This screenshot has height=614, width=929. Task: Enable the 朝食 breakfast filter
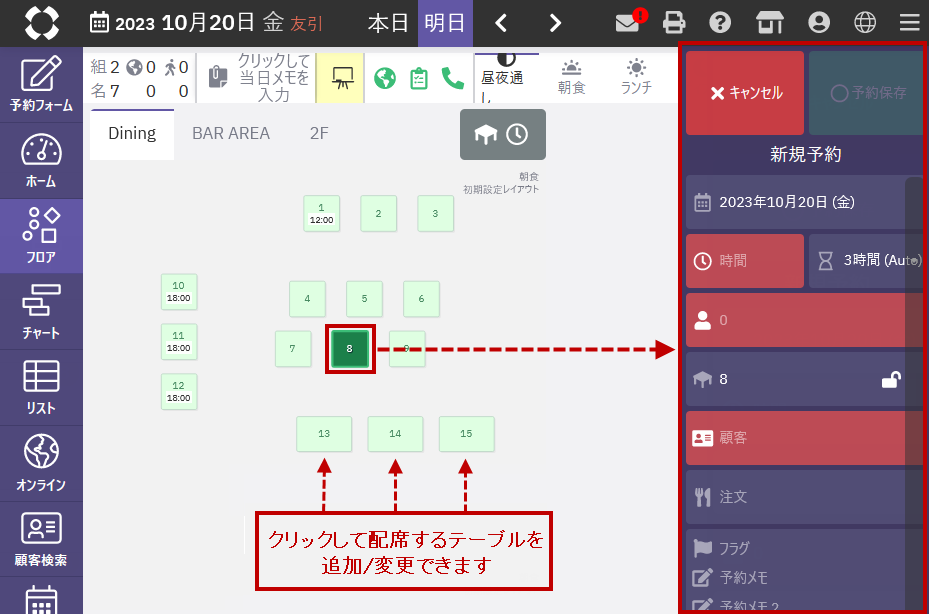tap(571, 76)
